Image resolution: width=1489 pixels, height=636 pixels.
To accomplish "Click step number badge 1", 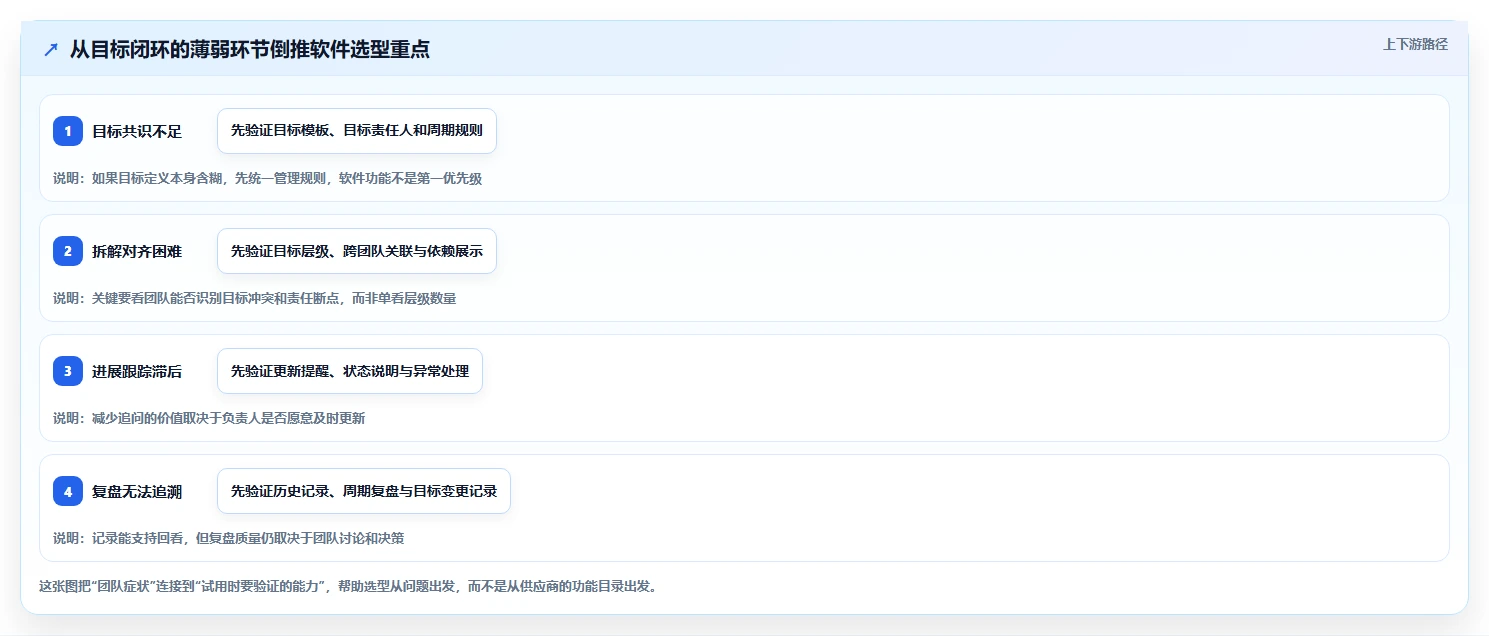I will point(68,131).
